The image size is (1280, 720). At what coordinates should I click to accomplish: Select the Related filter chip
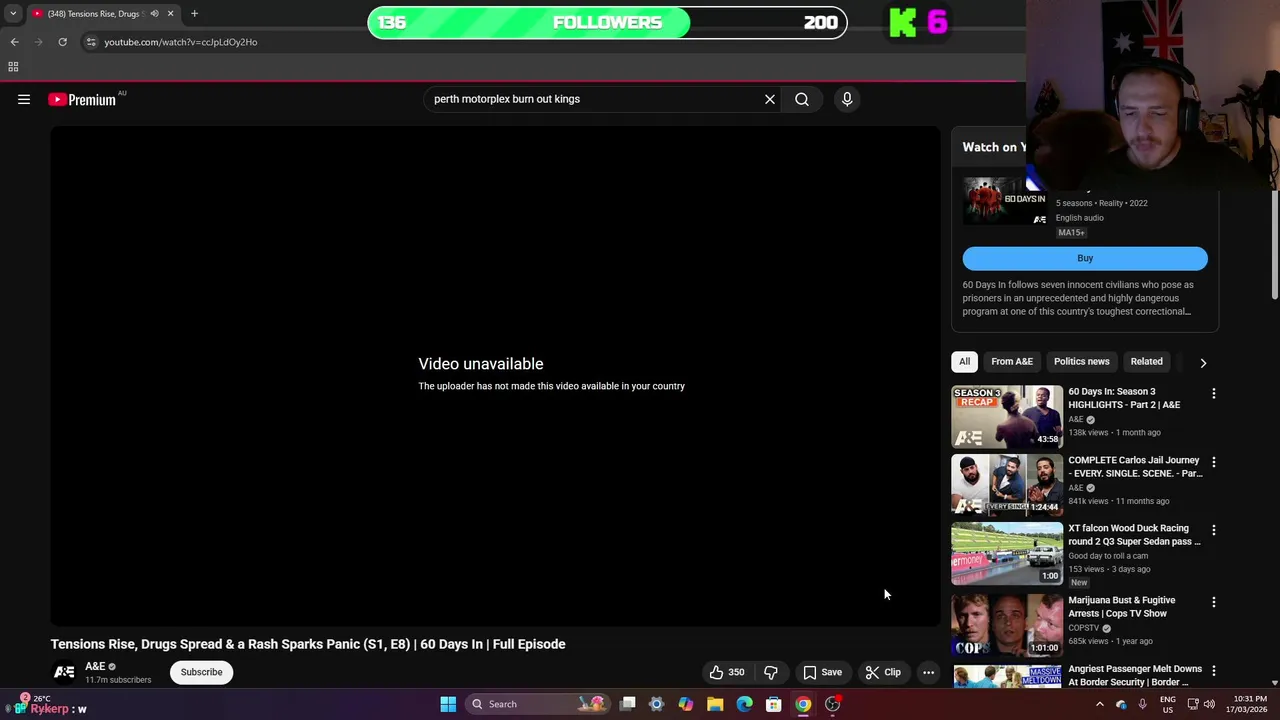pos(1146,361)
